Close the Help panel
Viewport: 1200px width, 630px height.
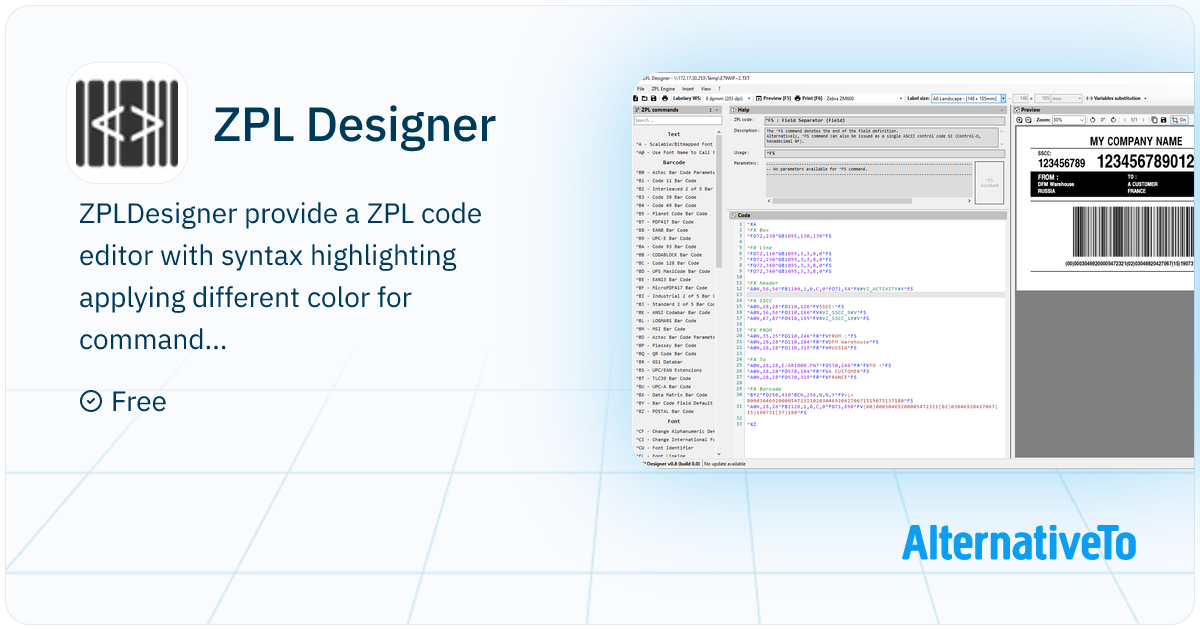point(1002,110)
